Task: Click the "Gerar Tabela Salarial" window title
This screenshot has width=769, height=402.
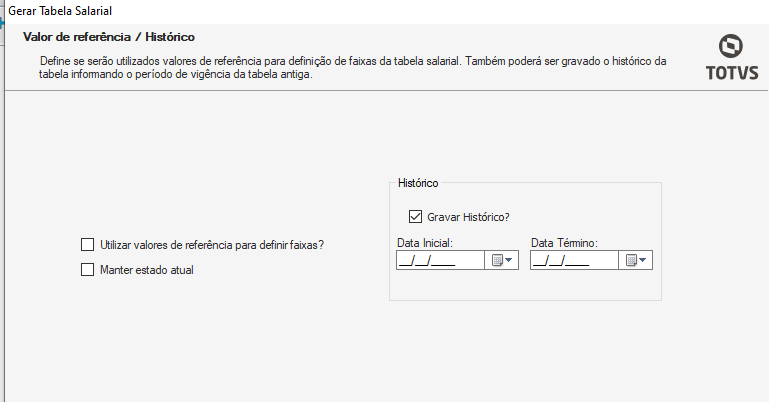Action: coord(60,10)
